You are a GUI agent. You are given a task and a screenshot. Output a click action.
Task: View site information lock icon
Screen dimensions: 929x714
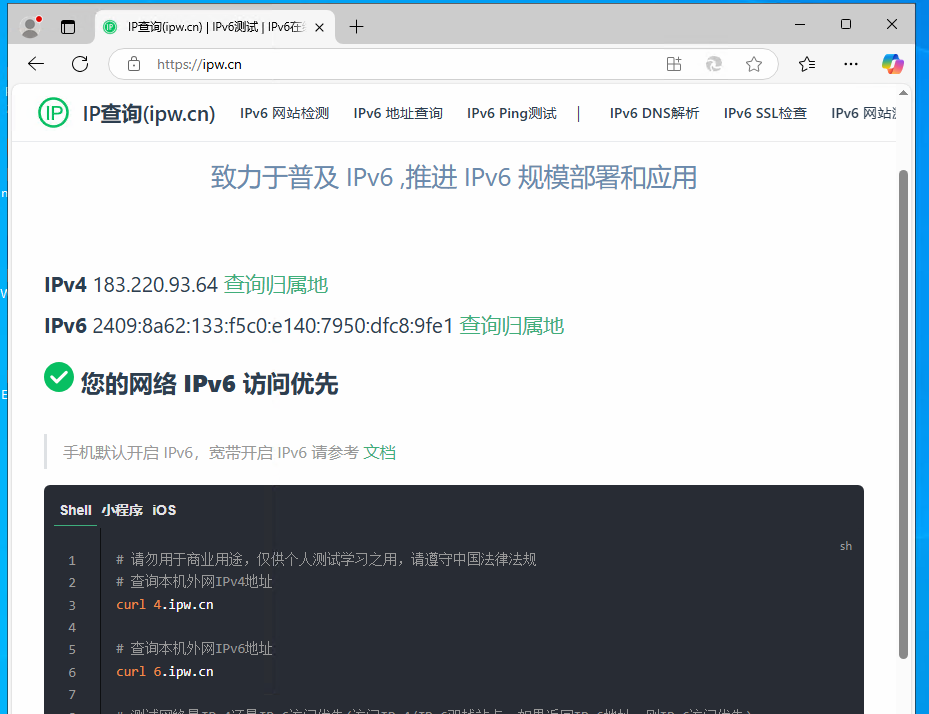coord(134,64)
